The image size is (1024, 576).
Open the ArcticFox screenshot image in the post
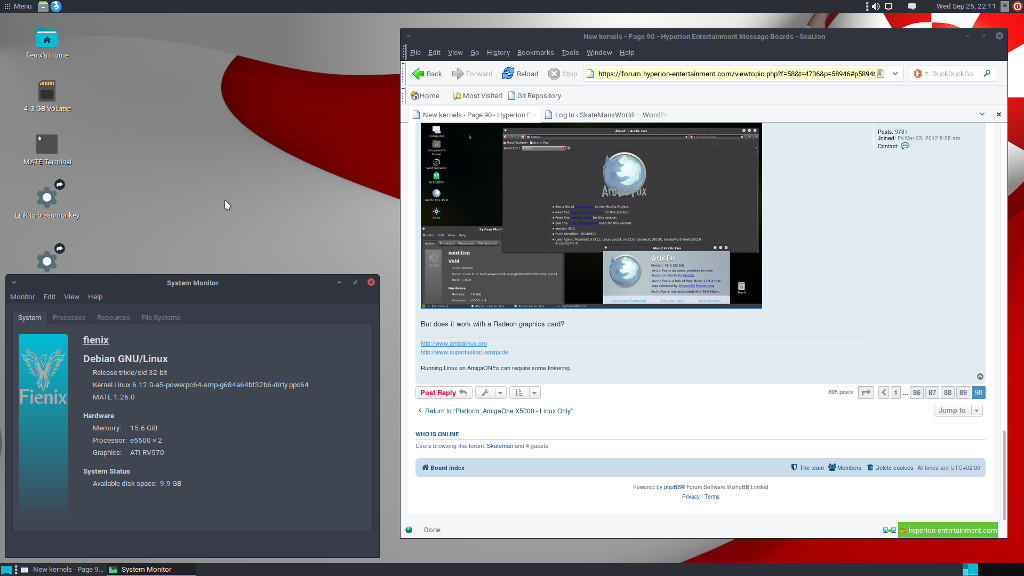point(591,216)
